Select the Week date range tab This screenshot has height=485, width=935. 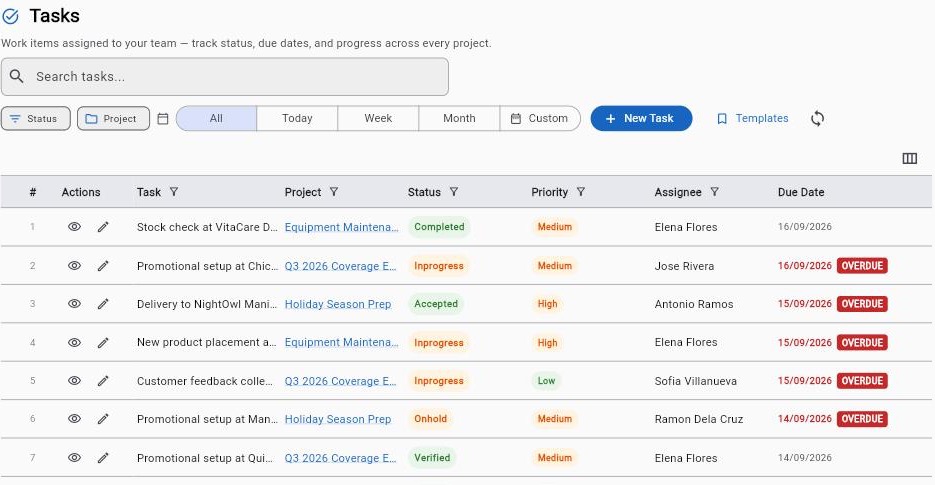(378, 118)
